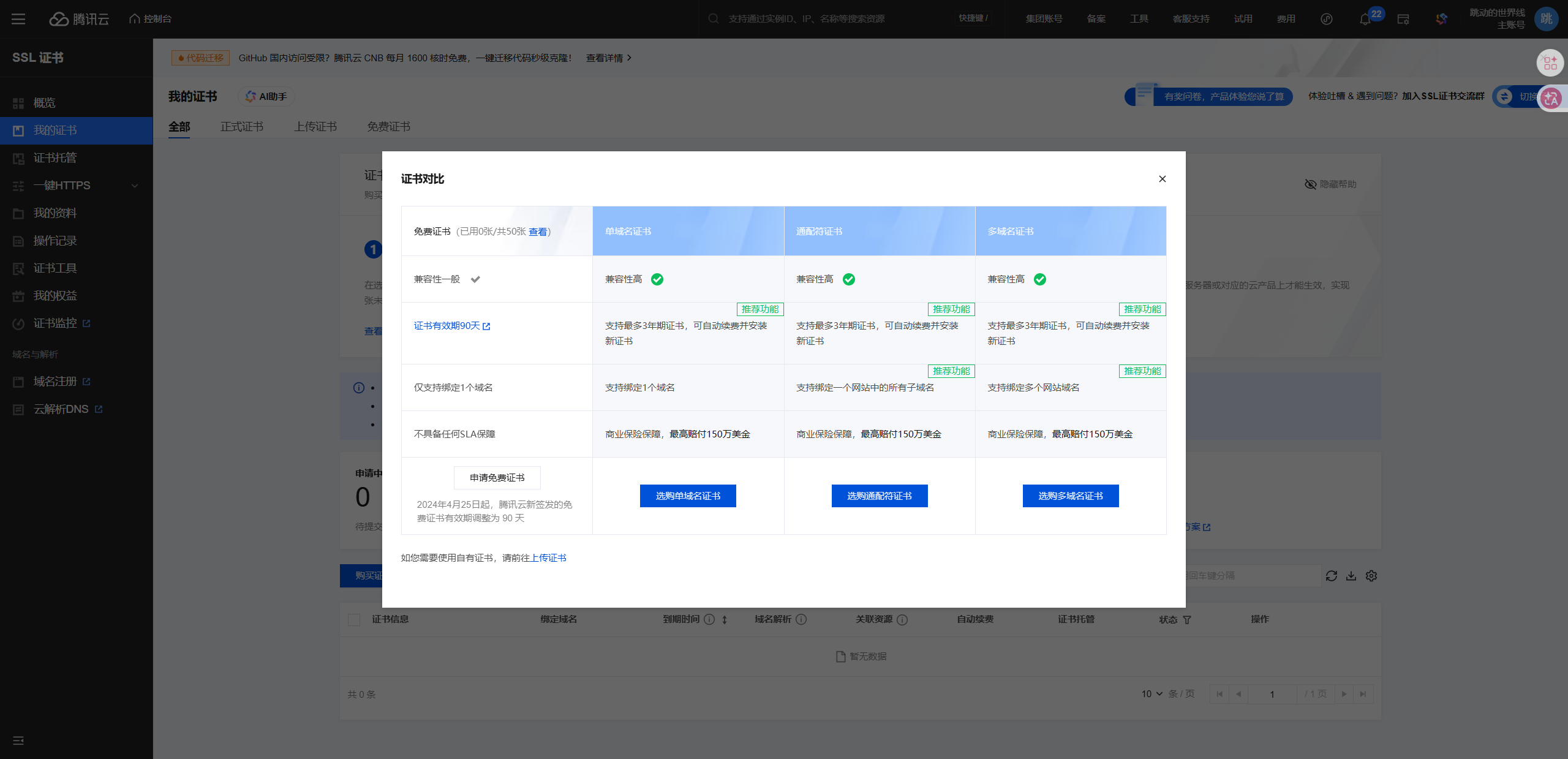1568x759 pixels.
Task: Download the certificate list
Action: [x=1351, y=576]
